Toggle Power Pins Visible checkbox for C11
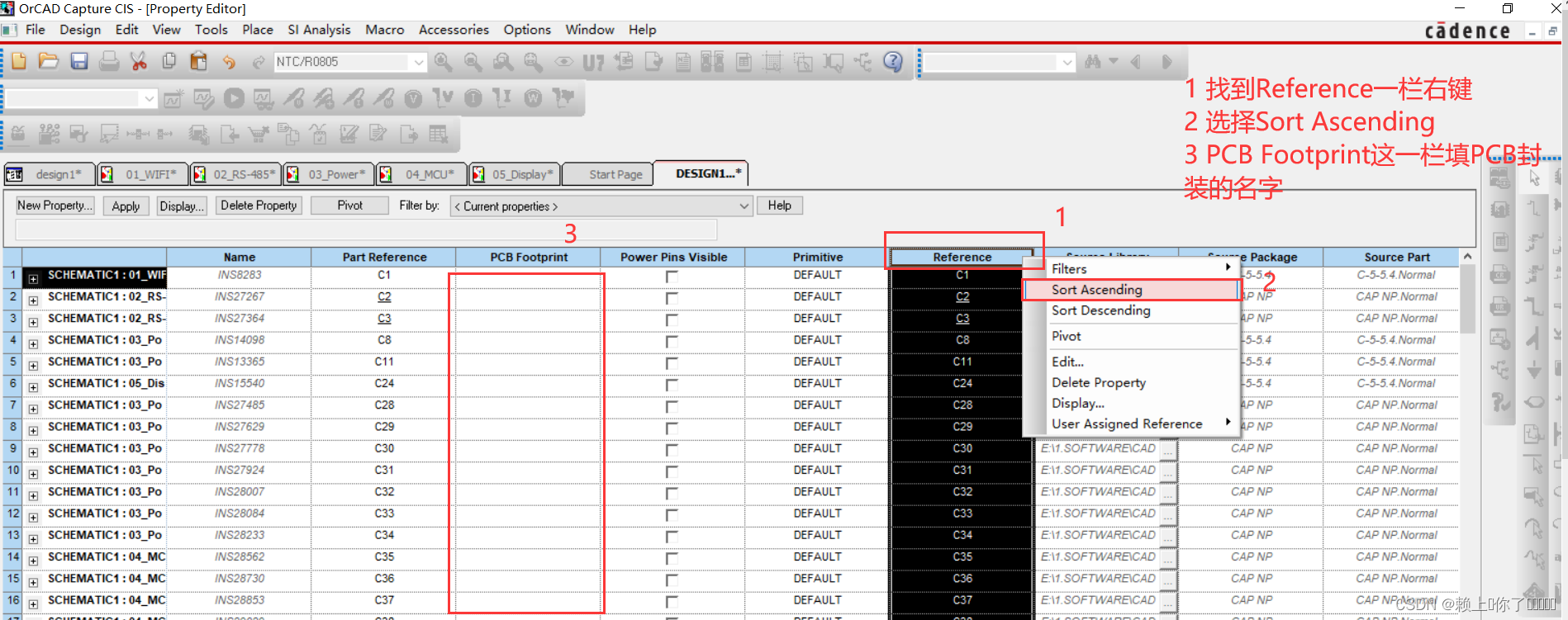Viewport: 1568px width, 620px height. pyautogui.click(x=672, y=363)
